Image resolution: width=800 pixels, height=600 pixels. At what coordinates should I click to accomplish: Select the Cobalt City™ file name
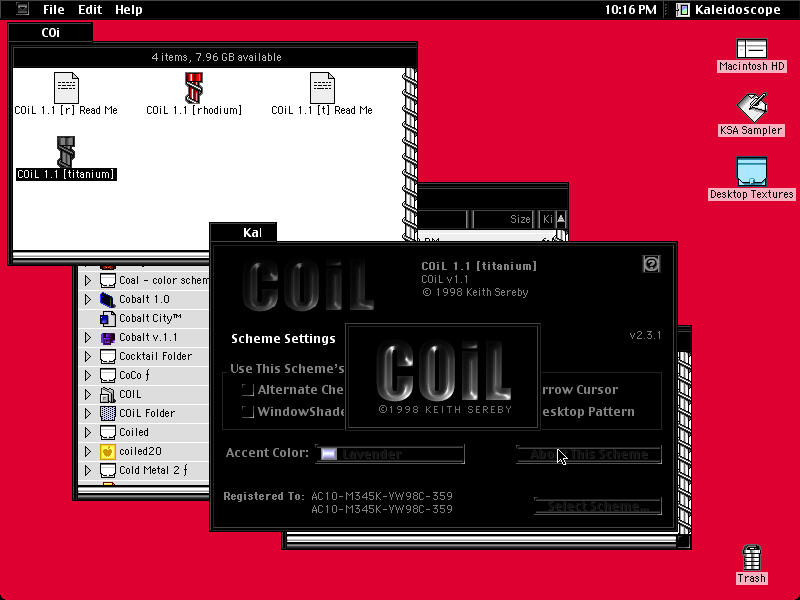[x=151, y=318]
